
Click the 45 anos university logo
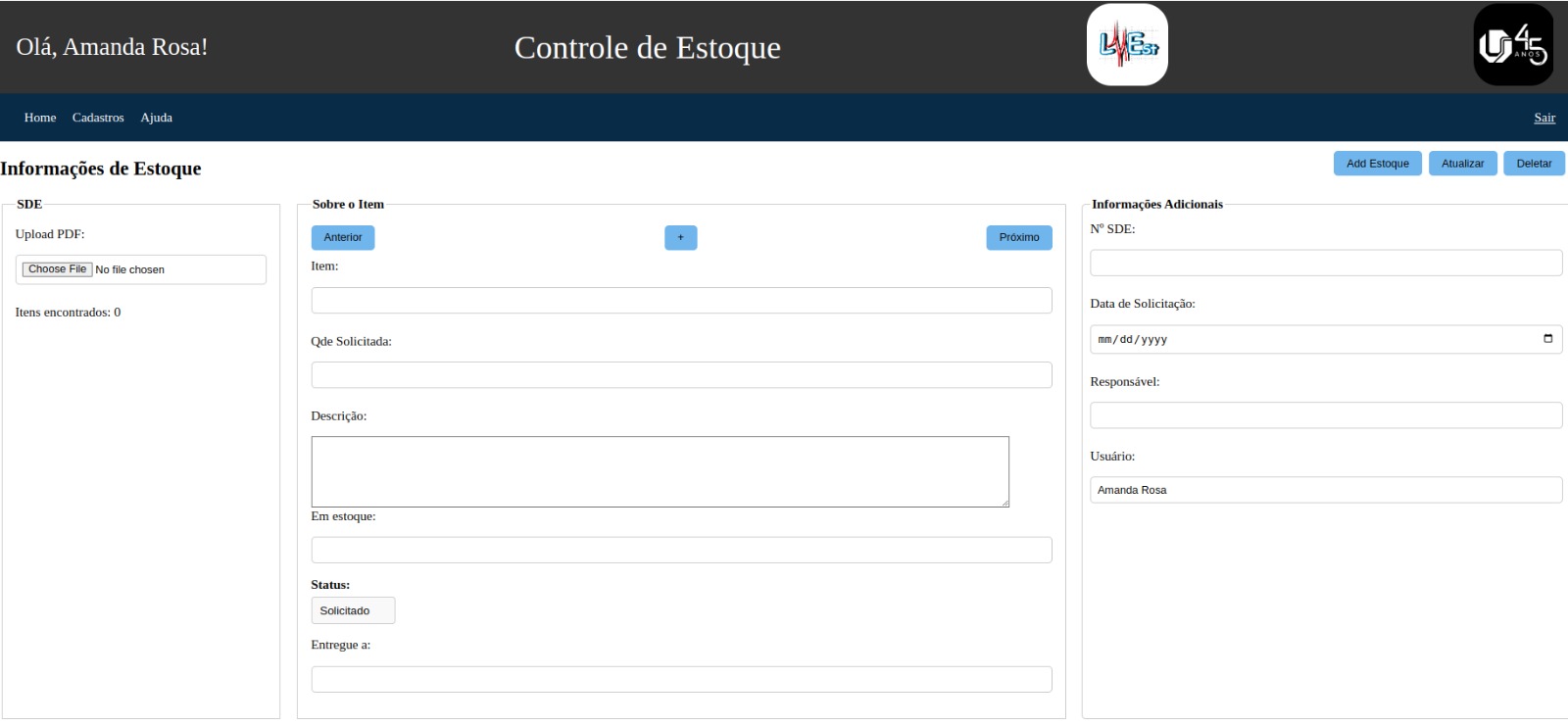(x=1513, y=45)
